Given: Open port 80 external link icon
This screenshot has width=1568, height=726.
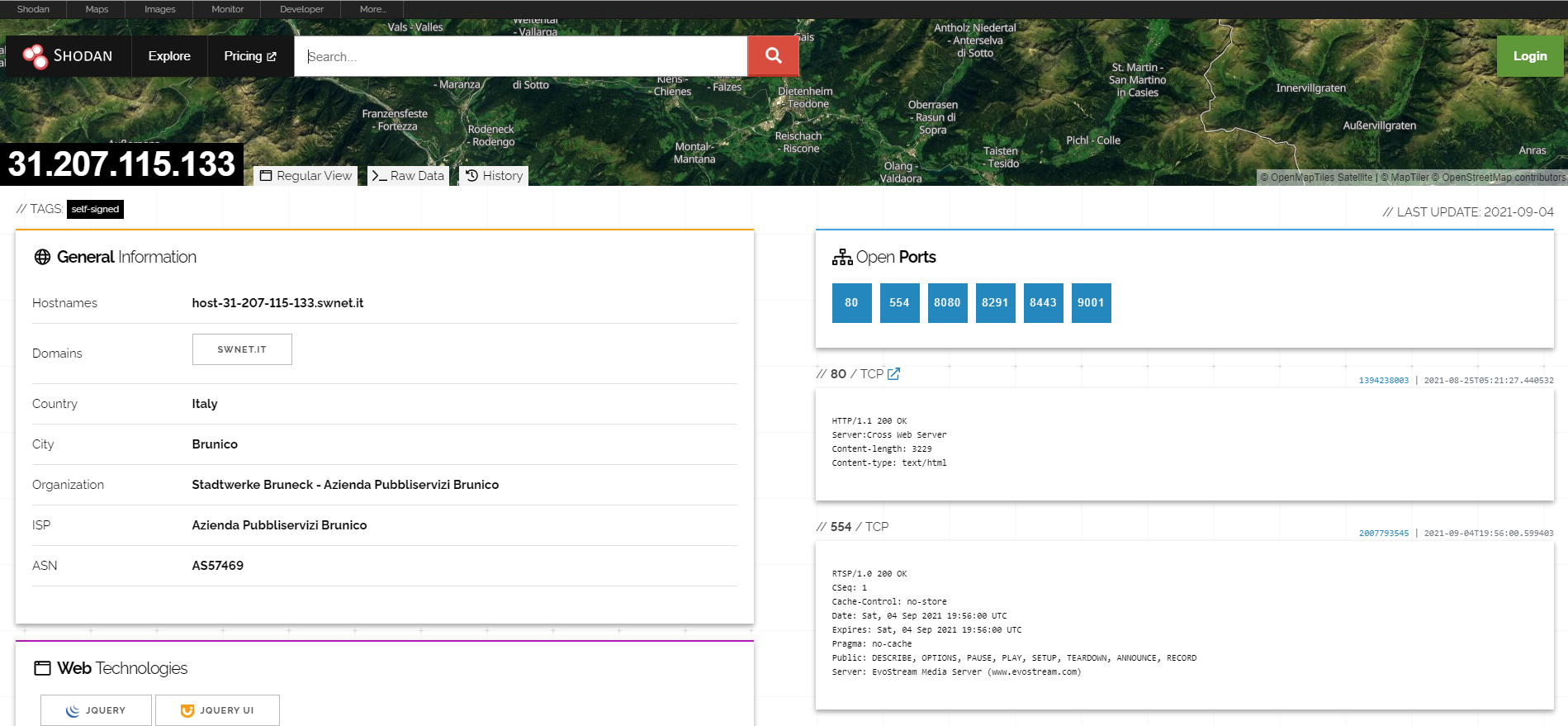Looking at the screenshot, I should (893, 374).
